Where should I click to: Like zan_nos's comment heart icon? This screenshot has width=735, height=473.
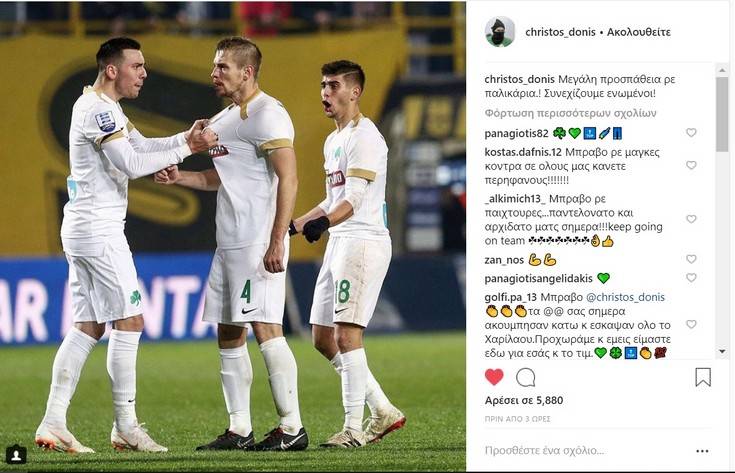tap(691, 259)
